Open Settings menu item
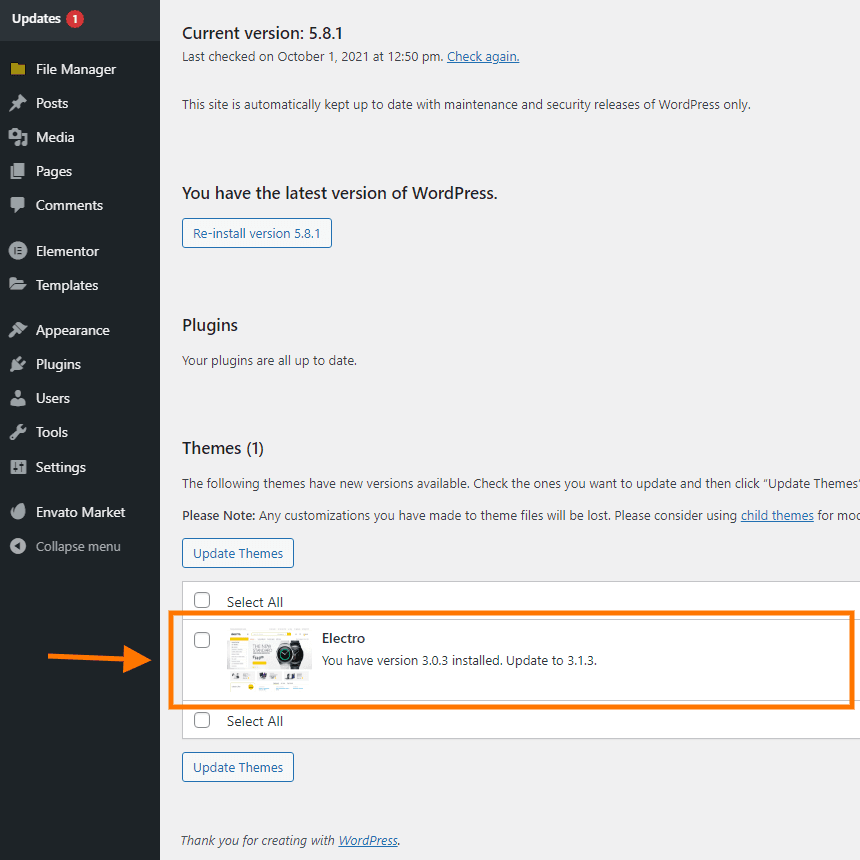This screenshot has height=860, width=860. coord(61,467)
